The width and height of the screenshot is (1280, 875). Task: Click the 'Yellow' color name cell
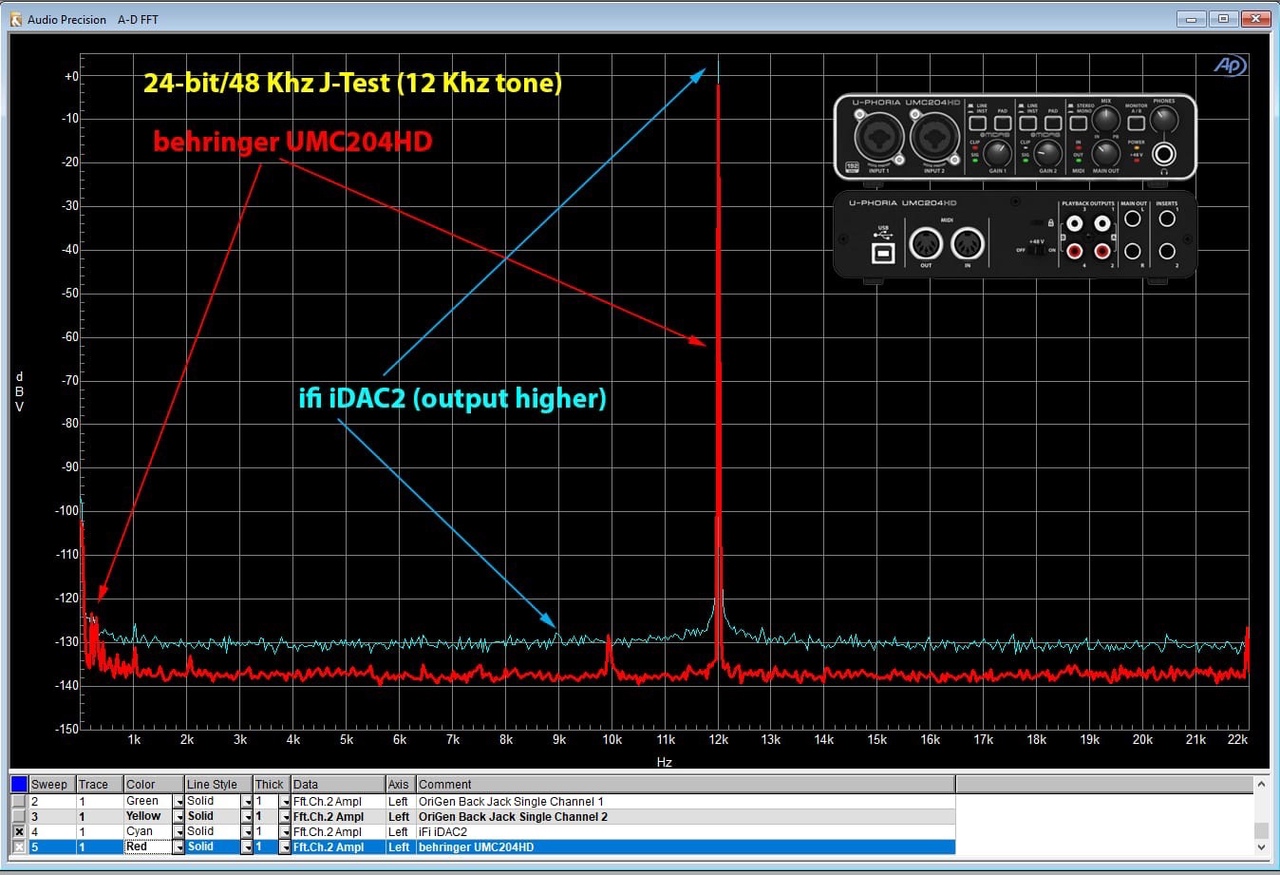pyautogui.click(x=148, y=817)
